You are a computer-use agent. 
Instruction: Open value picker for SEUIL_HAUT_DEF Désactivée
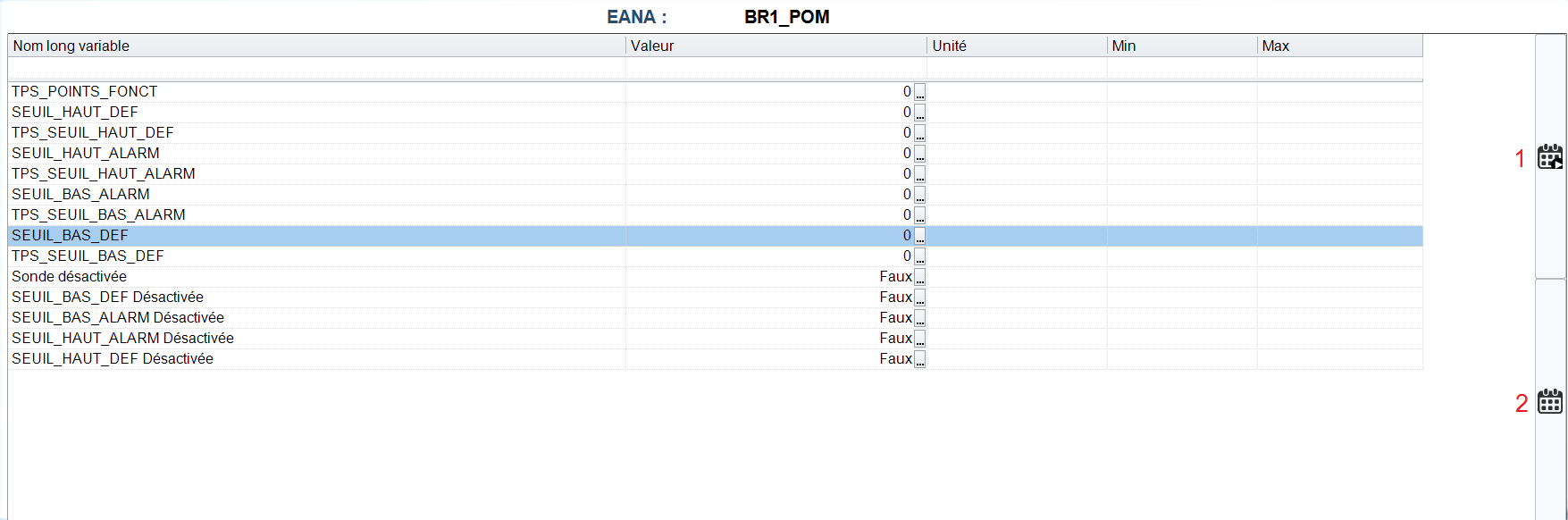click(920, 359)
